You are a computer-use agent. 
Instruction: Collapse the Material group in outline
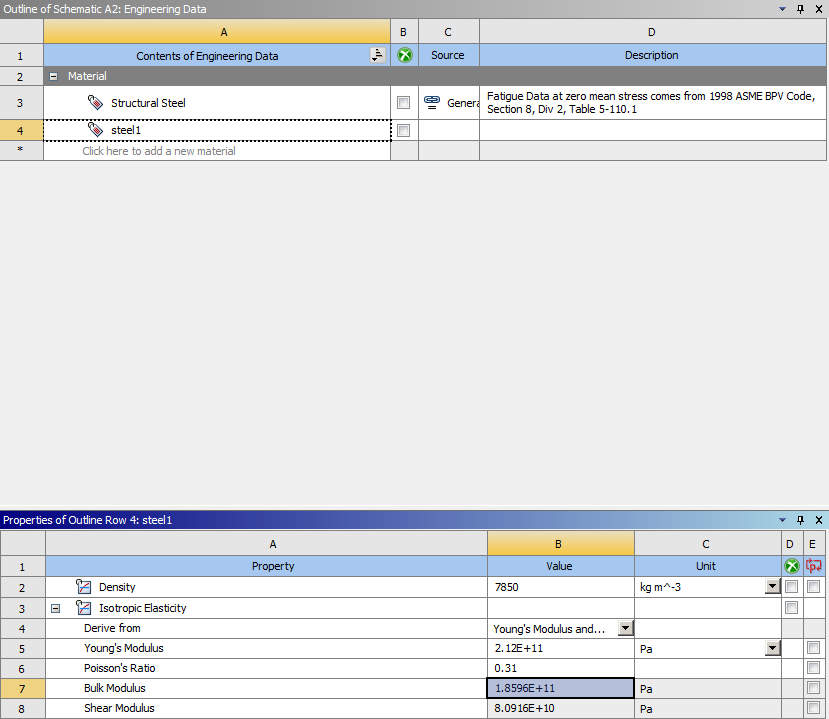54,76
